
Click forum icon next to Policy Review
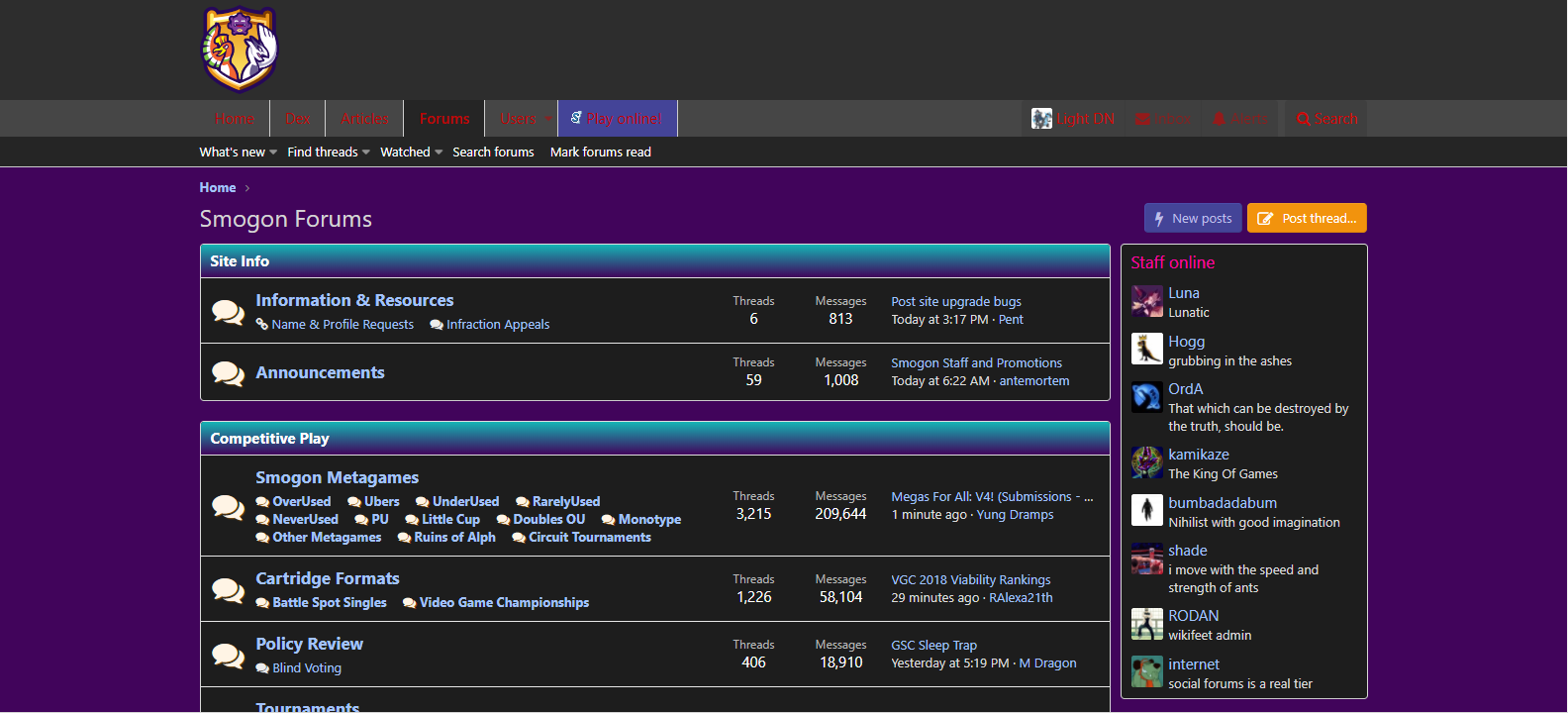[x=228, y=655]
